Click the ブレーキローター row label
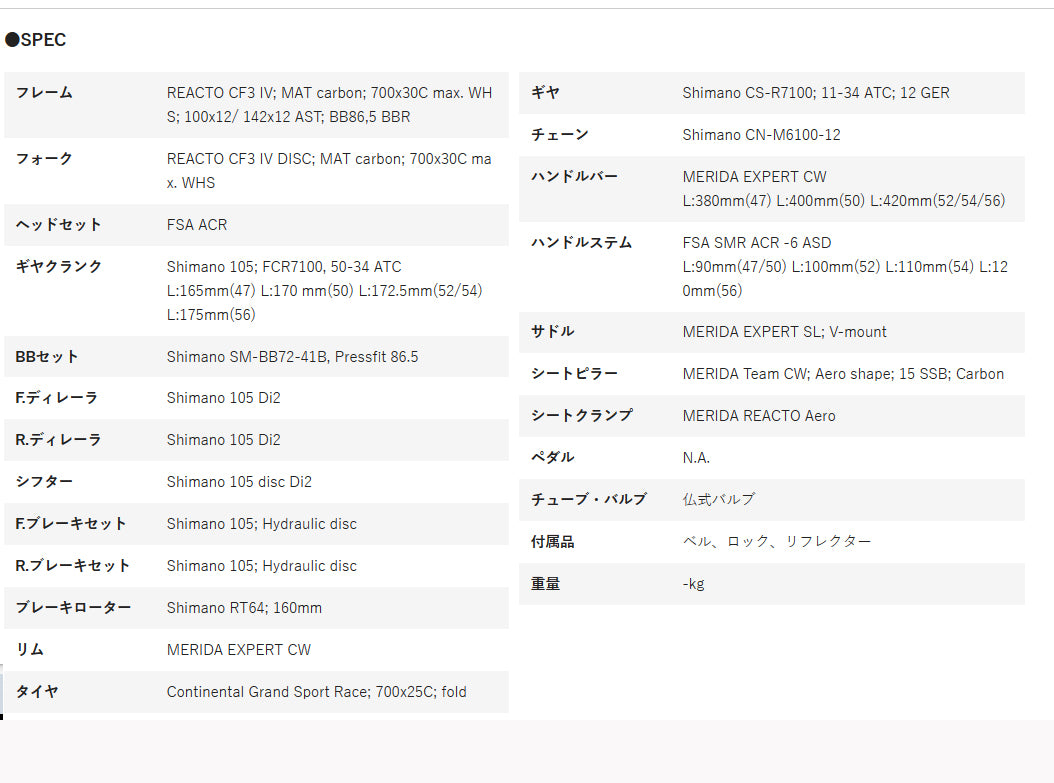 73,608
